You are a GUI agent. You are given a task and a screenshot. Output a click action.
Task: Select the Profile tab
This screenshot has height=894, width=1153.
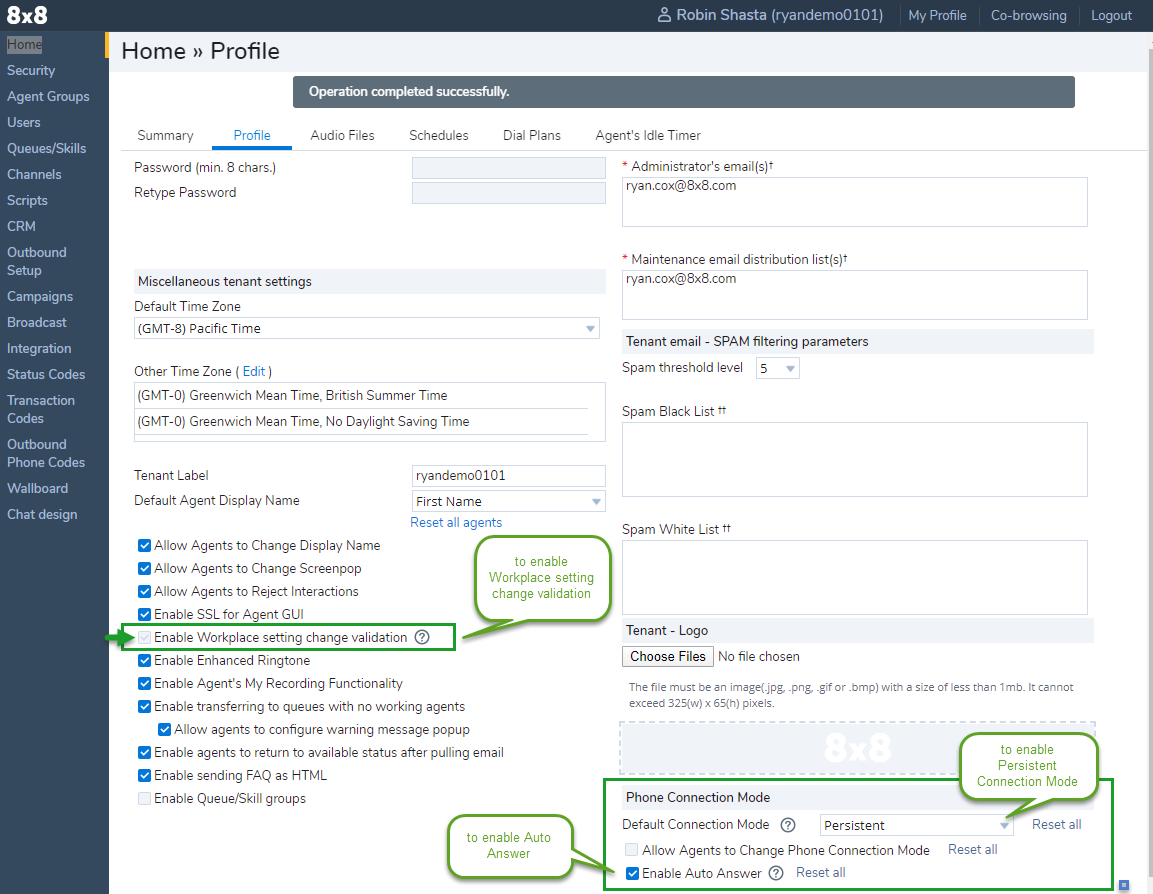[251, 135]
